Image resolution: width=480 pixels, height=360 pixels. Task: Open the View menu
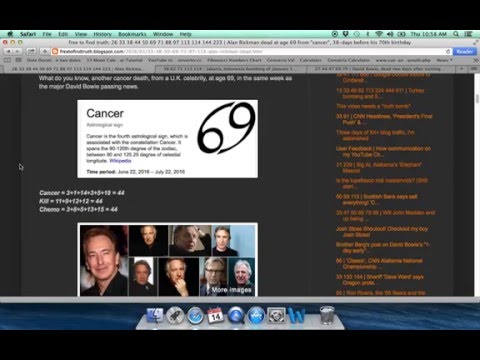coord(81,34)
